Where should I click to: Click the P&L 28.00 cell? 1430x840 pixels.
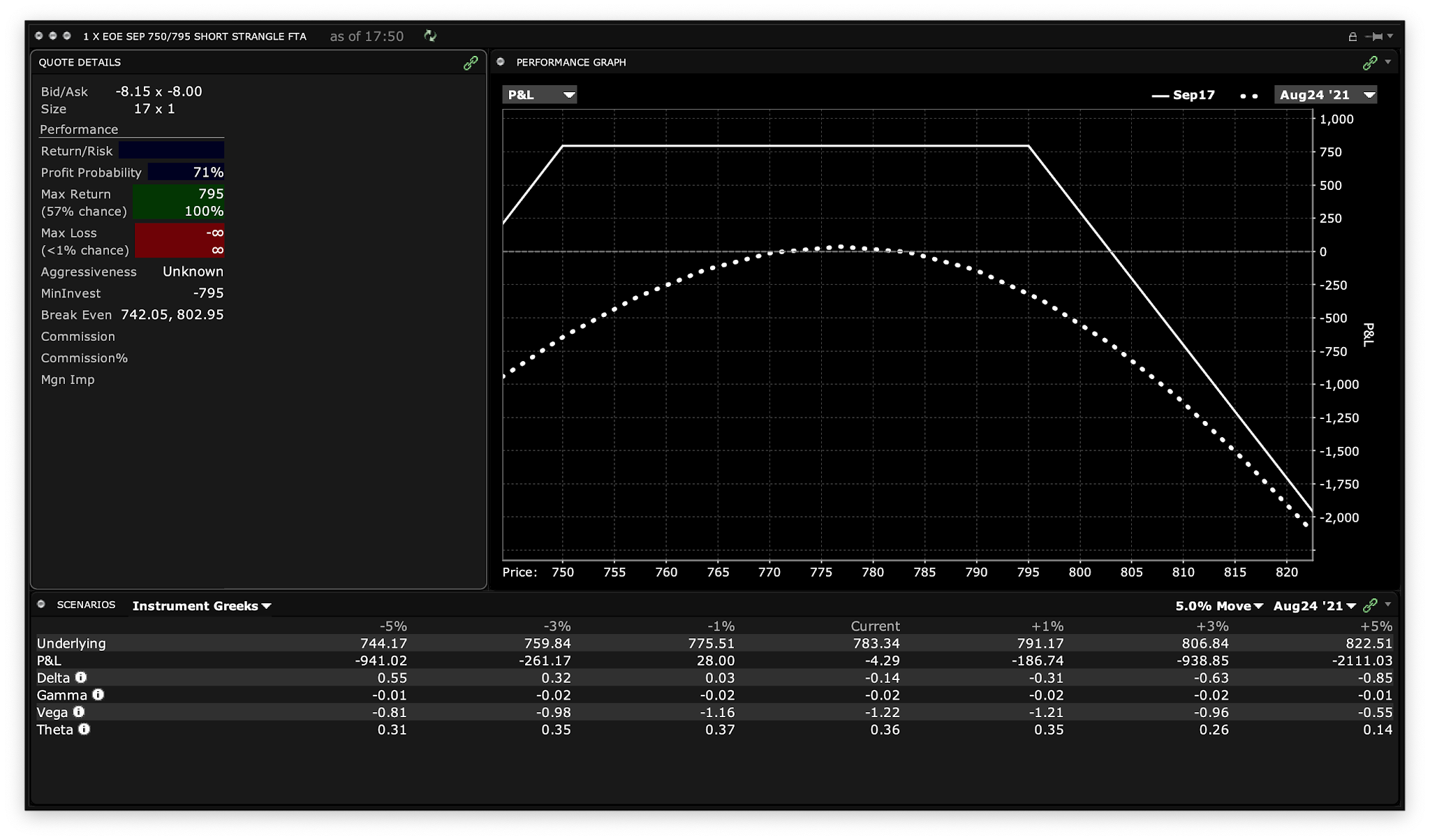point(716,661)
